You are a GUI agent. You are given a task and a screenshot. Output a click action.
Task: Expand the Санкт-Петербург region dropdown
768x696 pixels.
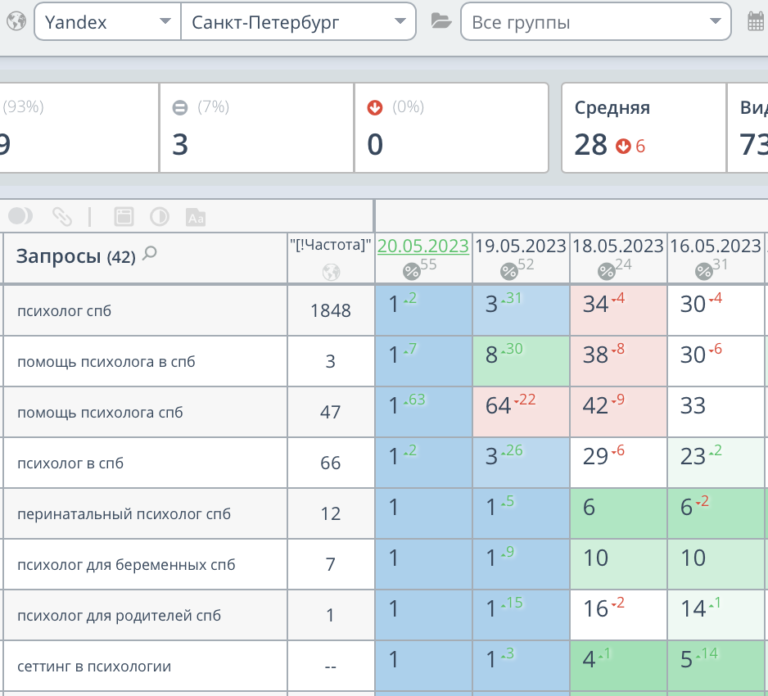click(298, 21)
